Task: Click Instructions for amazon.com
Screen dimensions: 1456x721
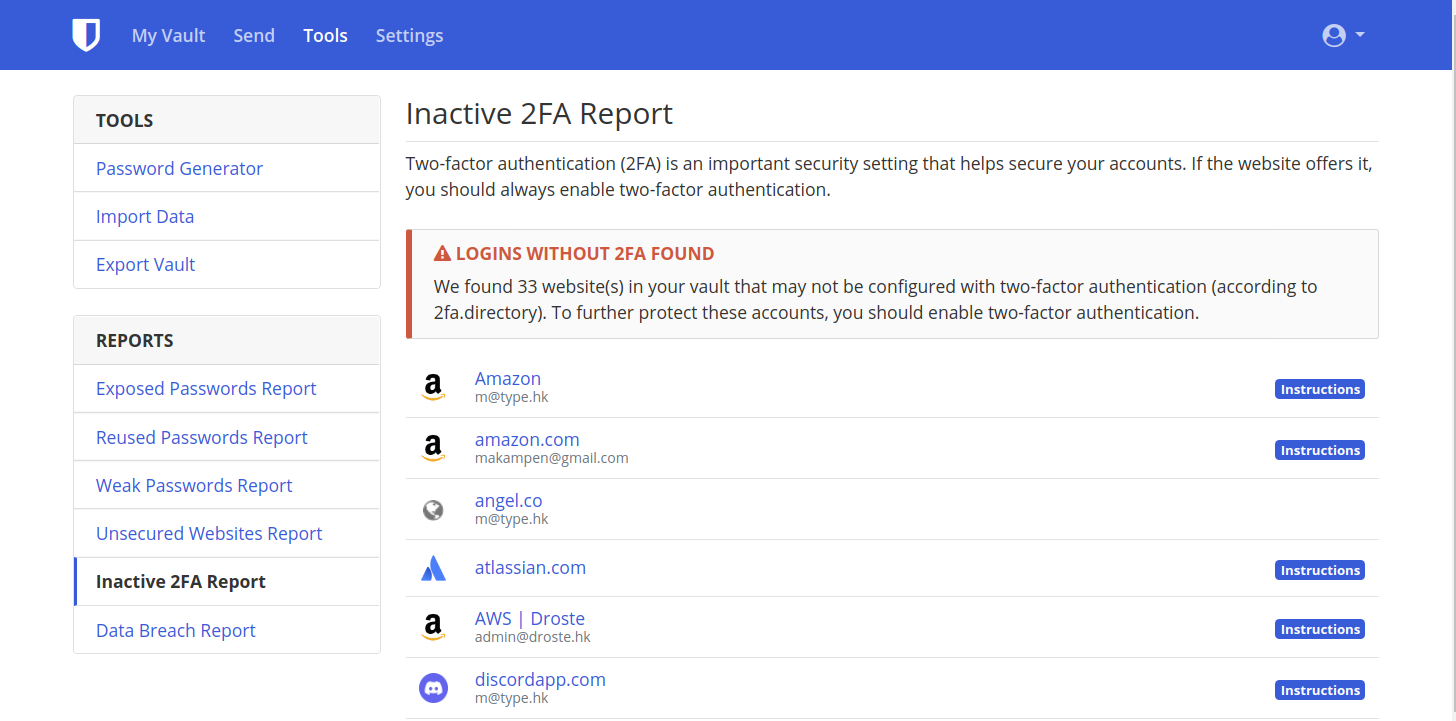Action: tap(1320, 450)
